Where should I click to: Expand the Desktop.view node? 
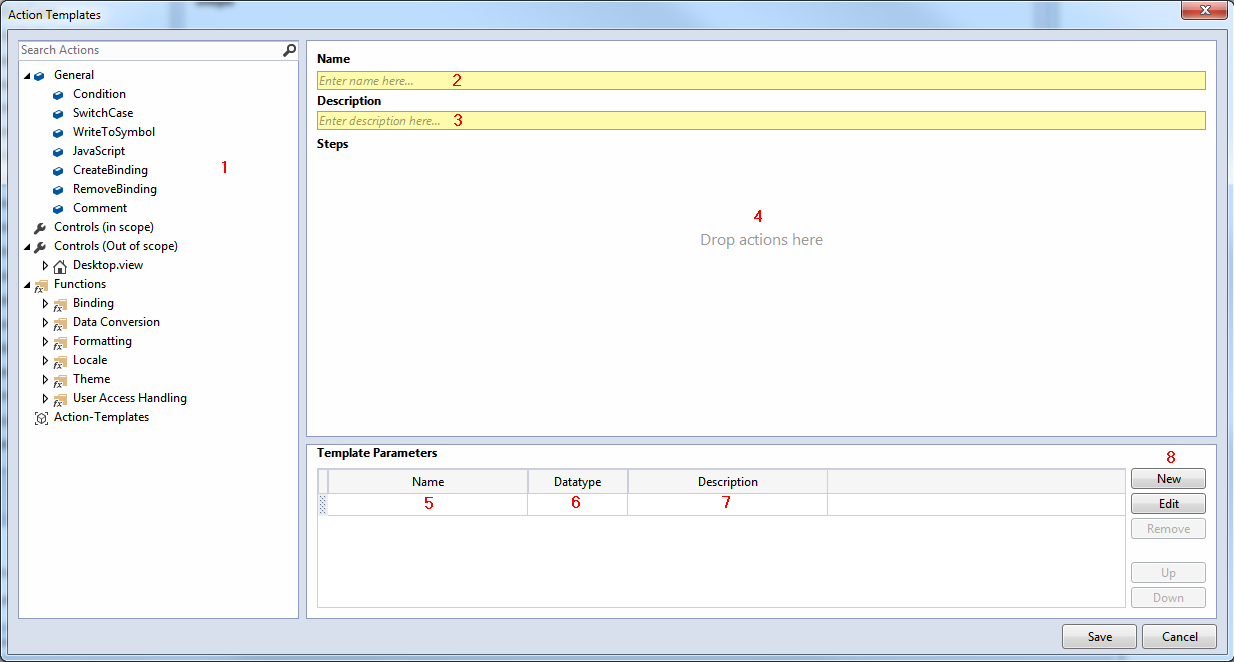tap(45, 265)
